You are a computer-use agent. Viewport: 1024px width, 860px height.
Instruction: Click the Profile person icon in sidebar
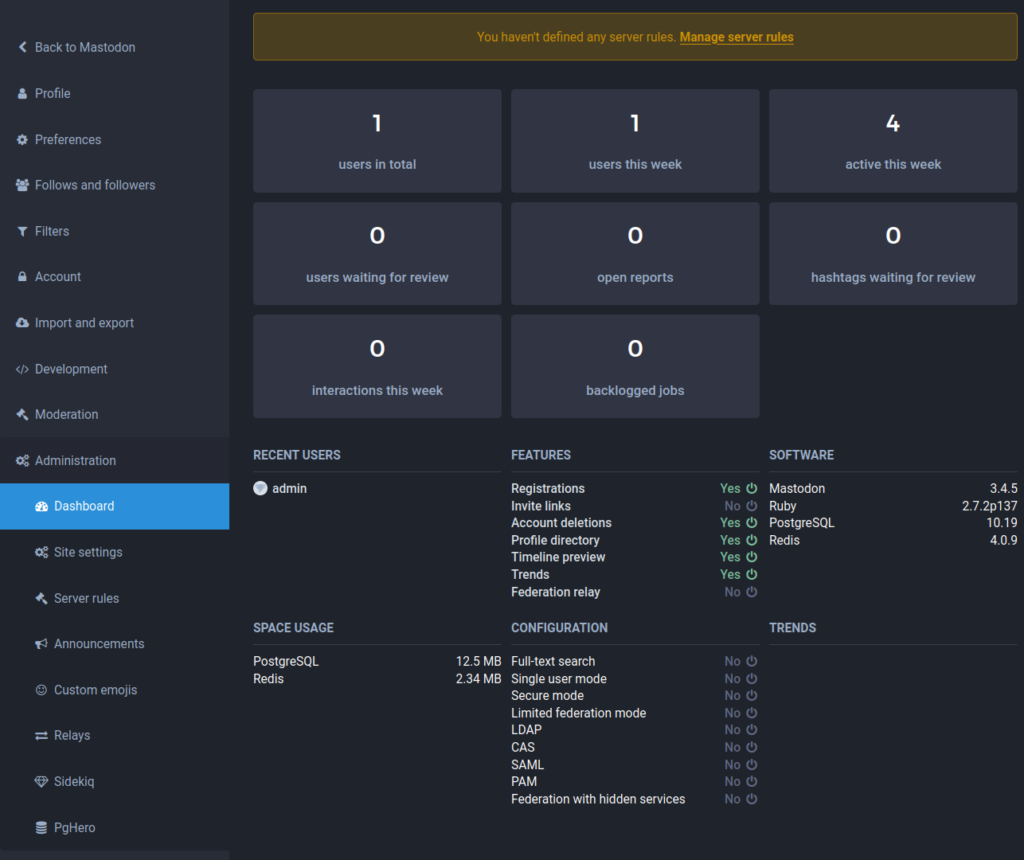pyautogui.click(x=22, y=93)
